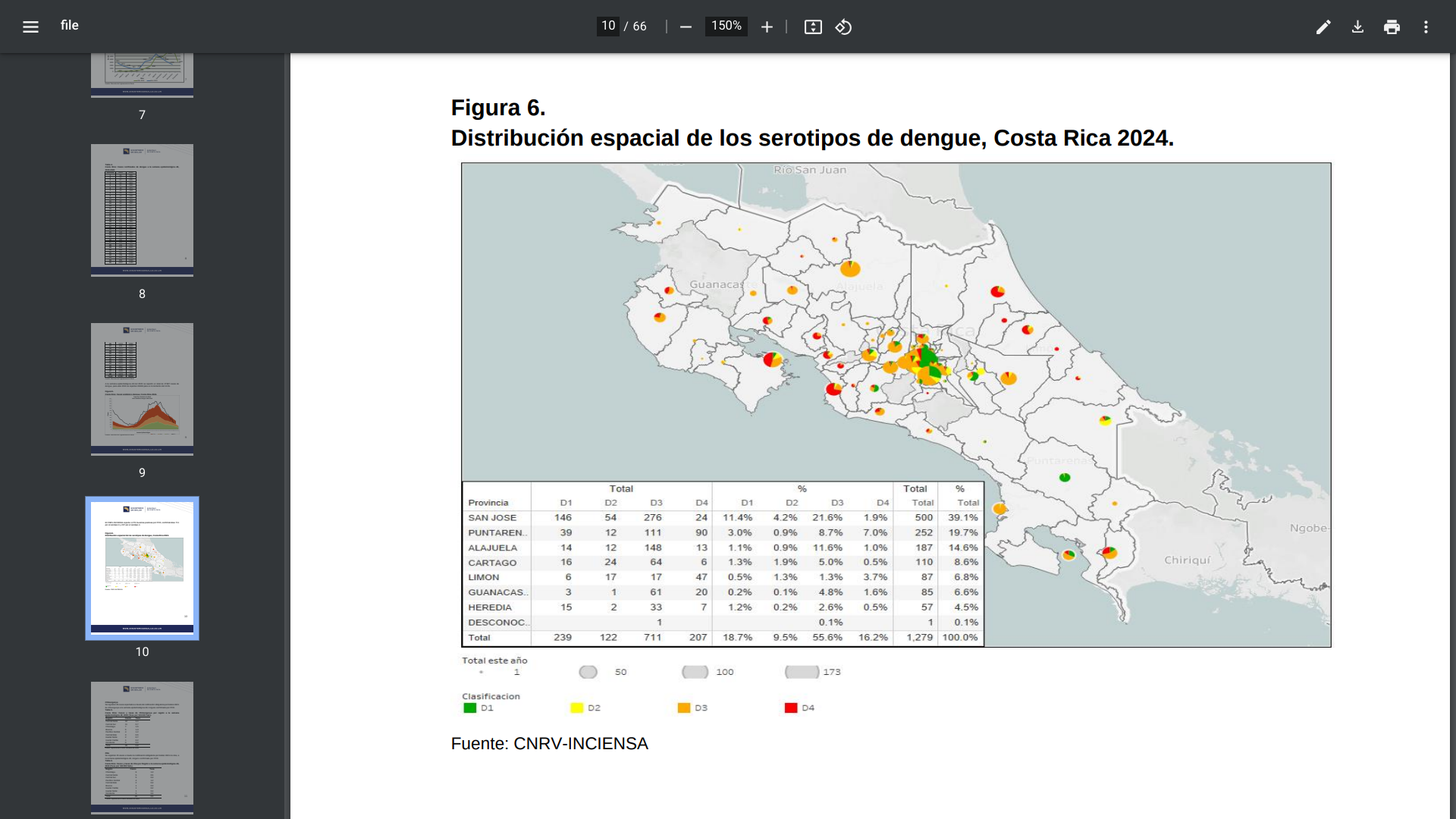This screenshot has height=819, width=1456.
Task: Open the more actions three-dot menu
Action: point(1426,27)
